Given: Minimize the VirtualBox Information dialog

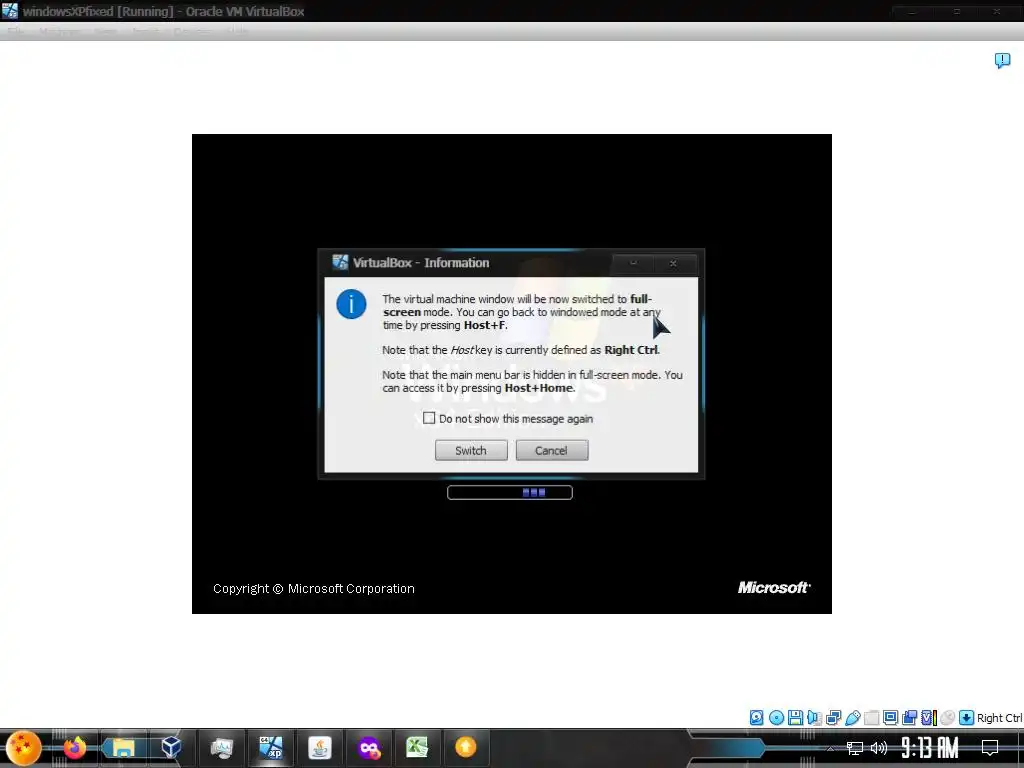Looking at the screenshot, I should click(633, 263).
